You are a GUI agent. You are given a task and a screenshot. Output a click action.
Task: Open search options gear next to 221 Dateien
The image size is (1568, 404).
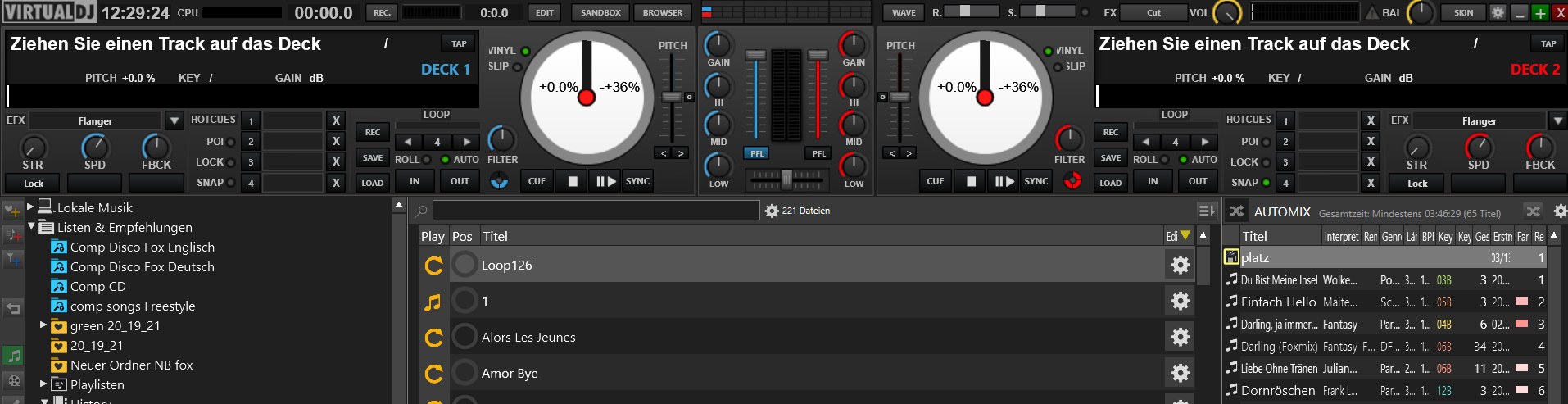click(772, 211)
